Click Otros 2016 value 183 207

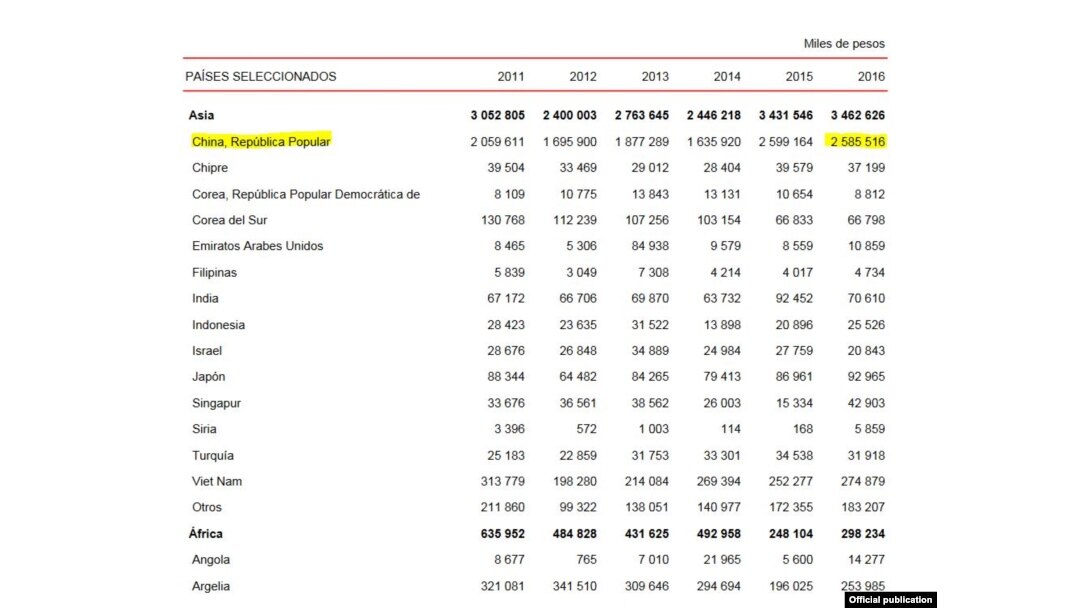click(x=863, y=507)
